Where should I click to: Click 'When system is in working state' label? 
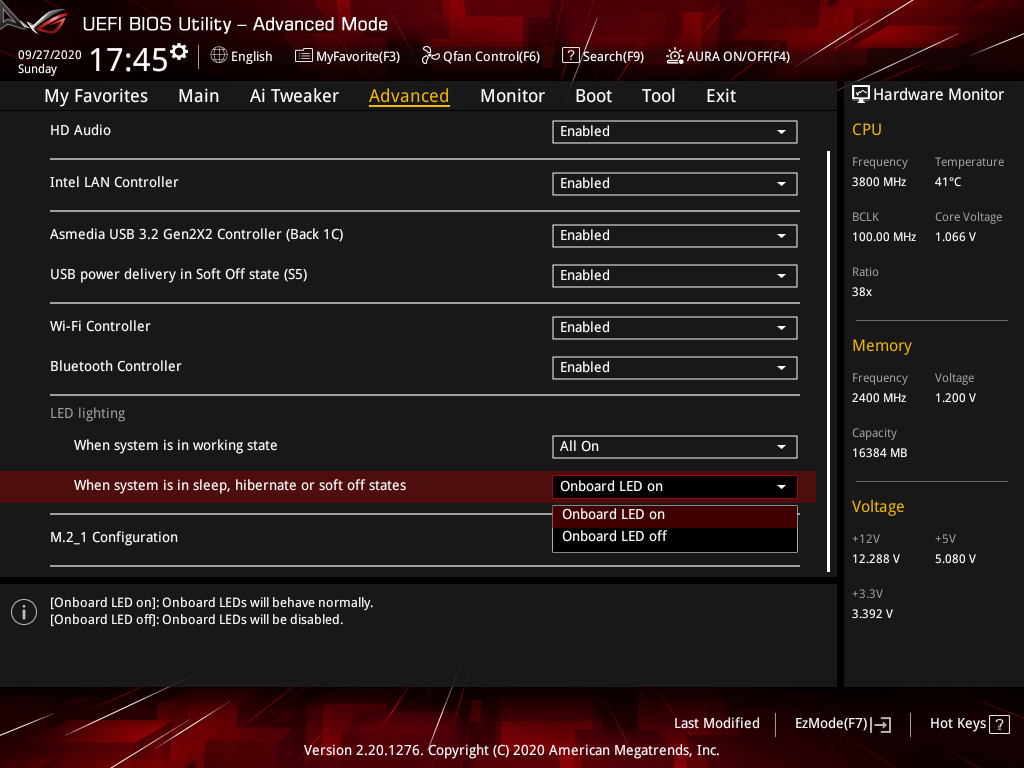(176, 445)
